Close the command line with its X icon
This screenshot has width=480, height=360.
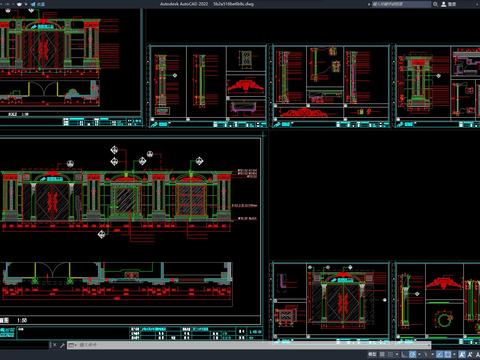coord(55,345)
